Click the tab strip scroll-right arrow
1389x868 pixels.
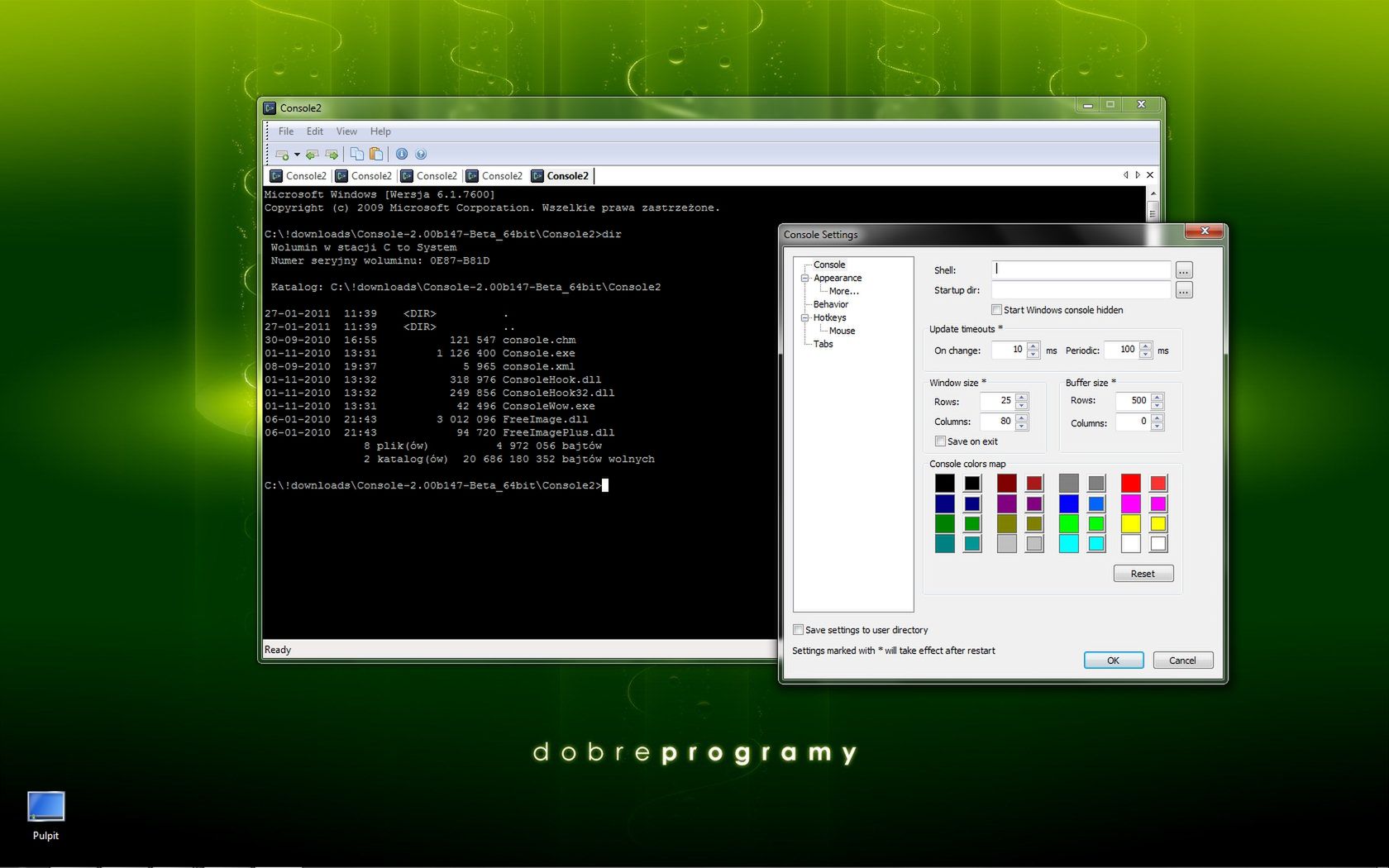pos(1138,175)
